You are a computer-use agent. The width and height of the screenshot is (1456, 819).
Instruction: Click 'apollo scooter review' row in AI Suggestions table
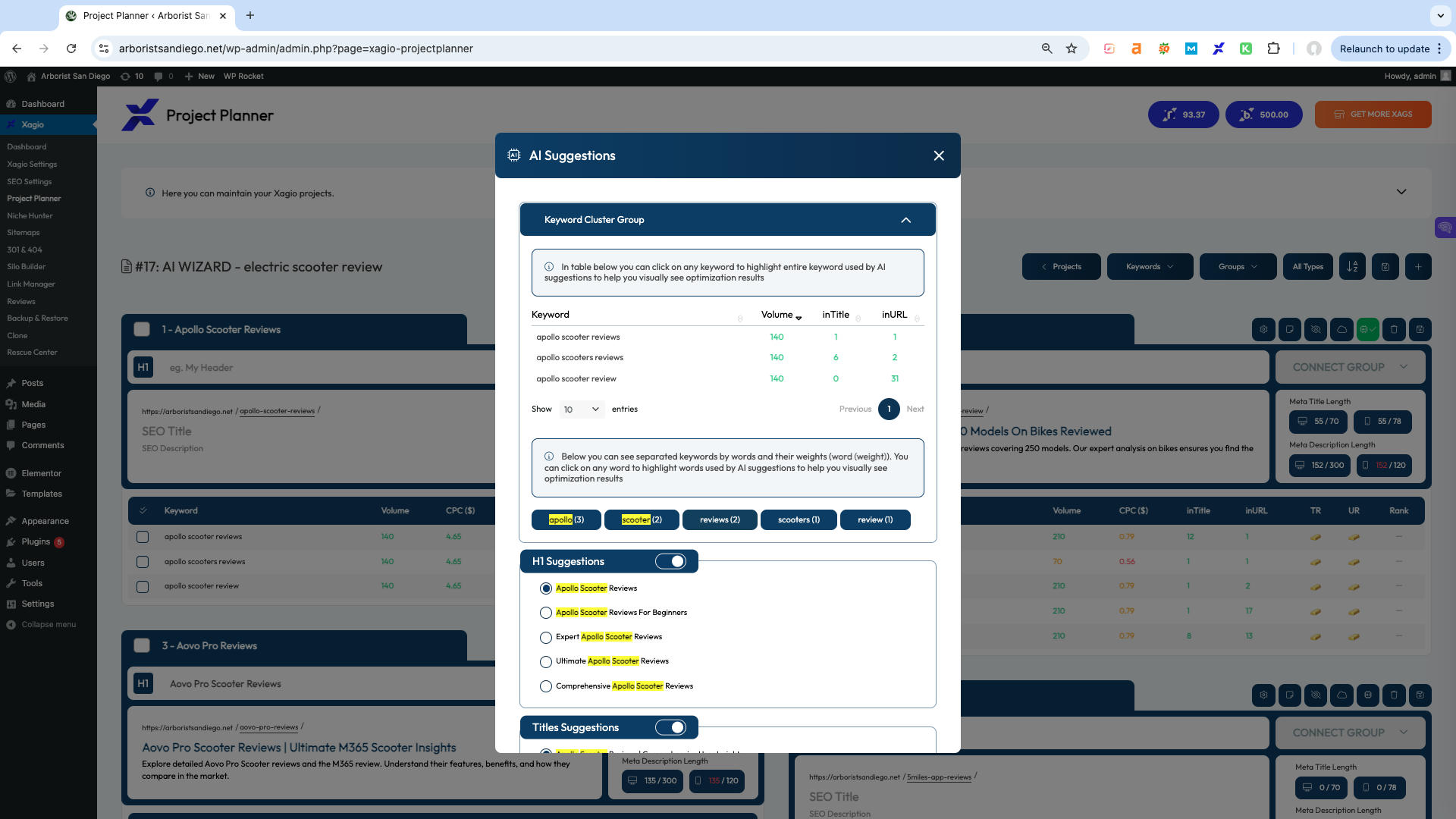[727, 378]
